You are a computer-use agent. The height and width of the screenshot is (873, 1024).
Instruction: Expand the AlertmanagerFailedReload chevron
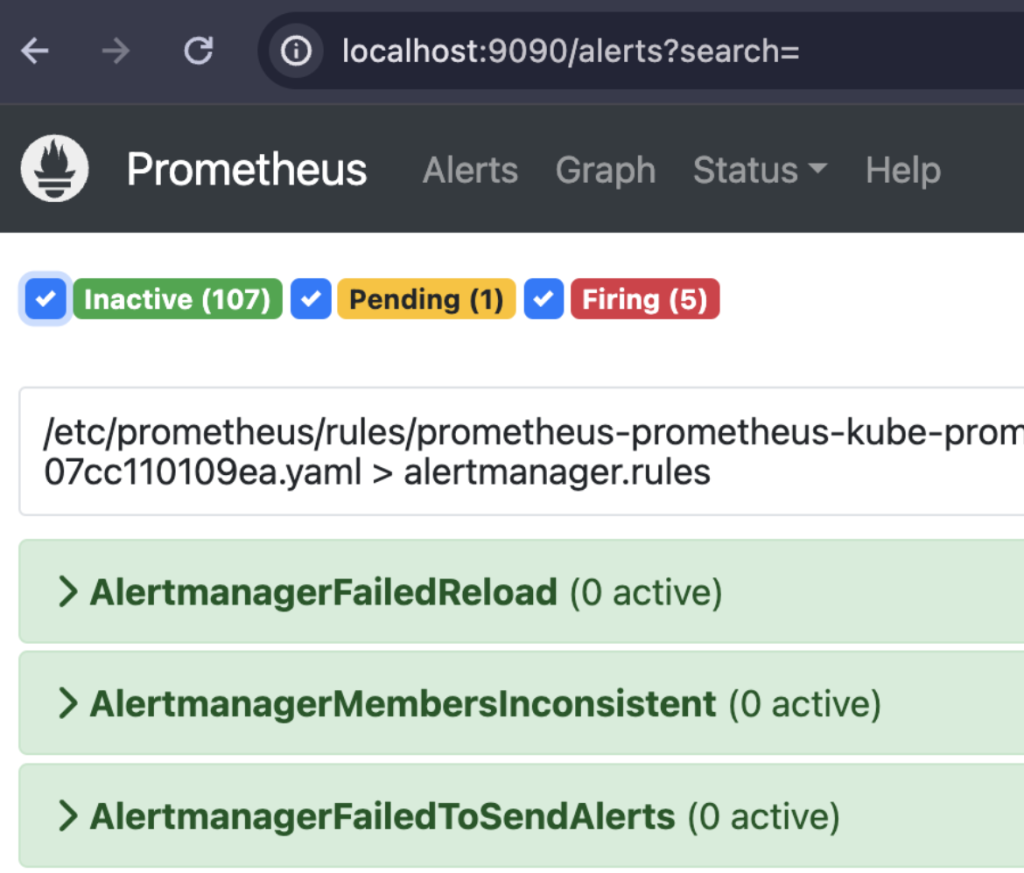(x=68, y=592)
